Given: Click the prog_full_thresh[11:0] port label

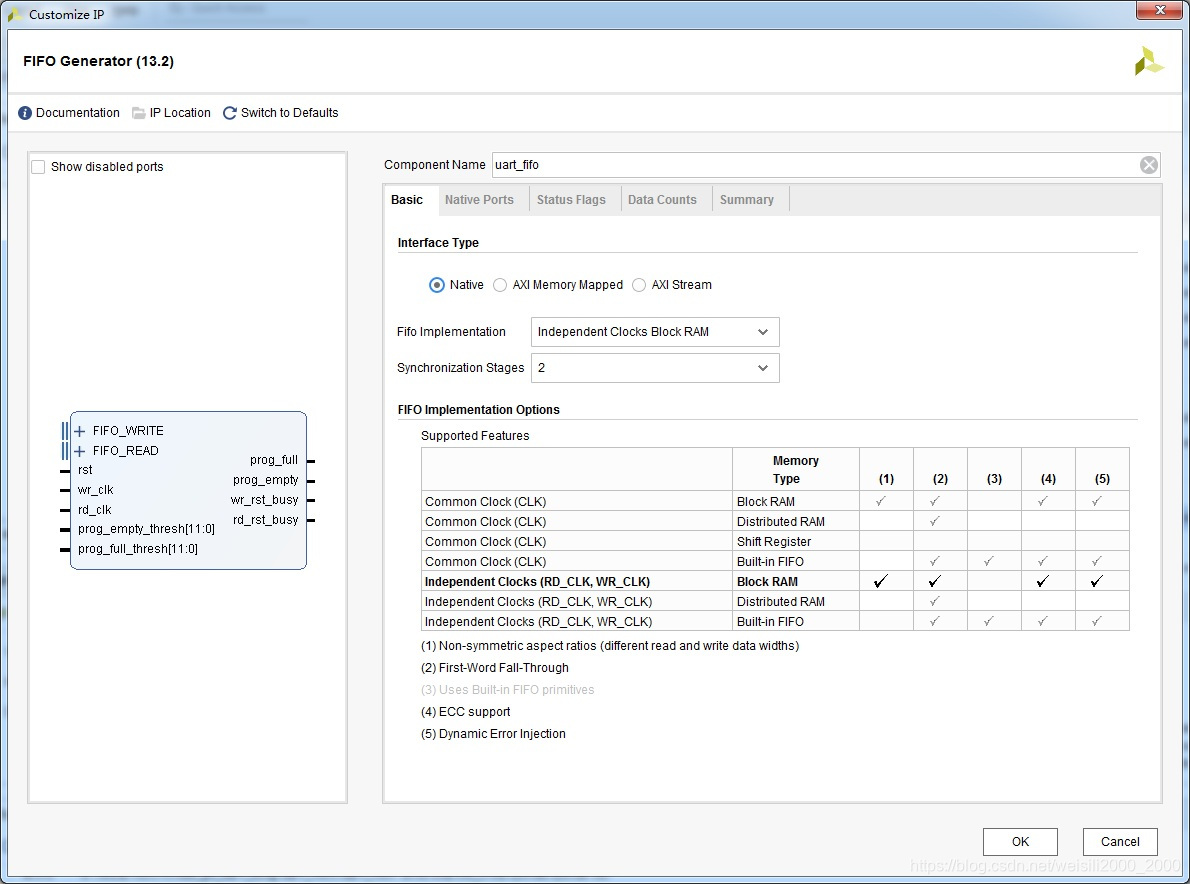Looking at the screenshot, I should pyautogui.click(x=137, y=549).
